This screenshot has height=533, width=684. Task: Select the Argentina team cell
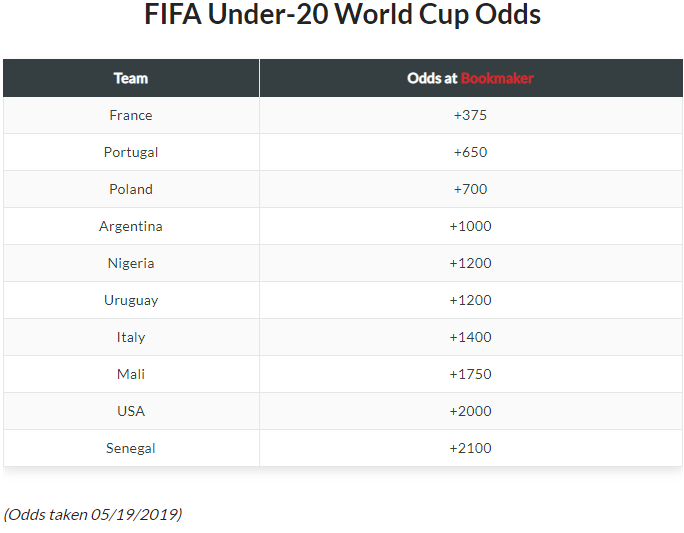131,226
